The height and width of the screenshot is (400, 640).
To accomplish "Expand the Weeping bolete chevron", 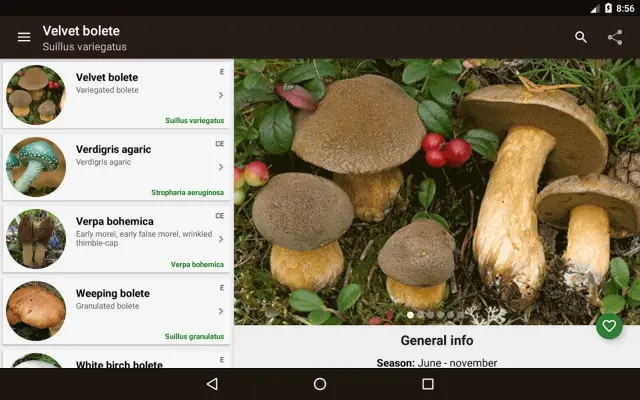I will (220, 311).
